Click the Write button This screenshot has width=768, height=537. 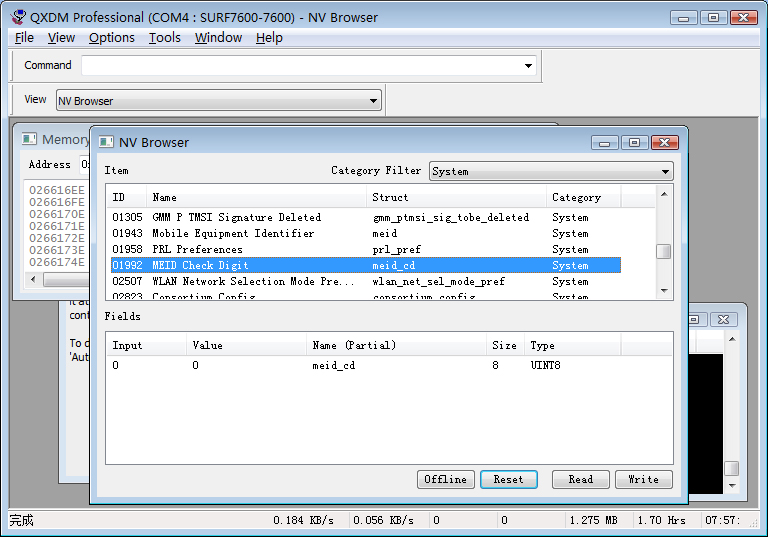point(644,479)
